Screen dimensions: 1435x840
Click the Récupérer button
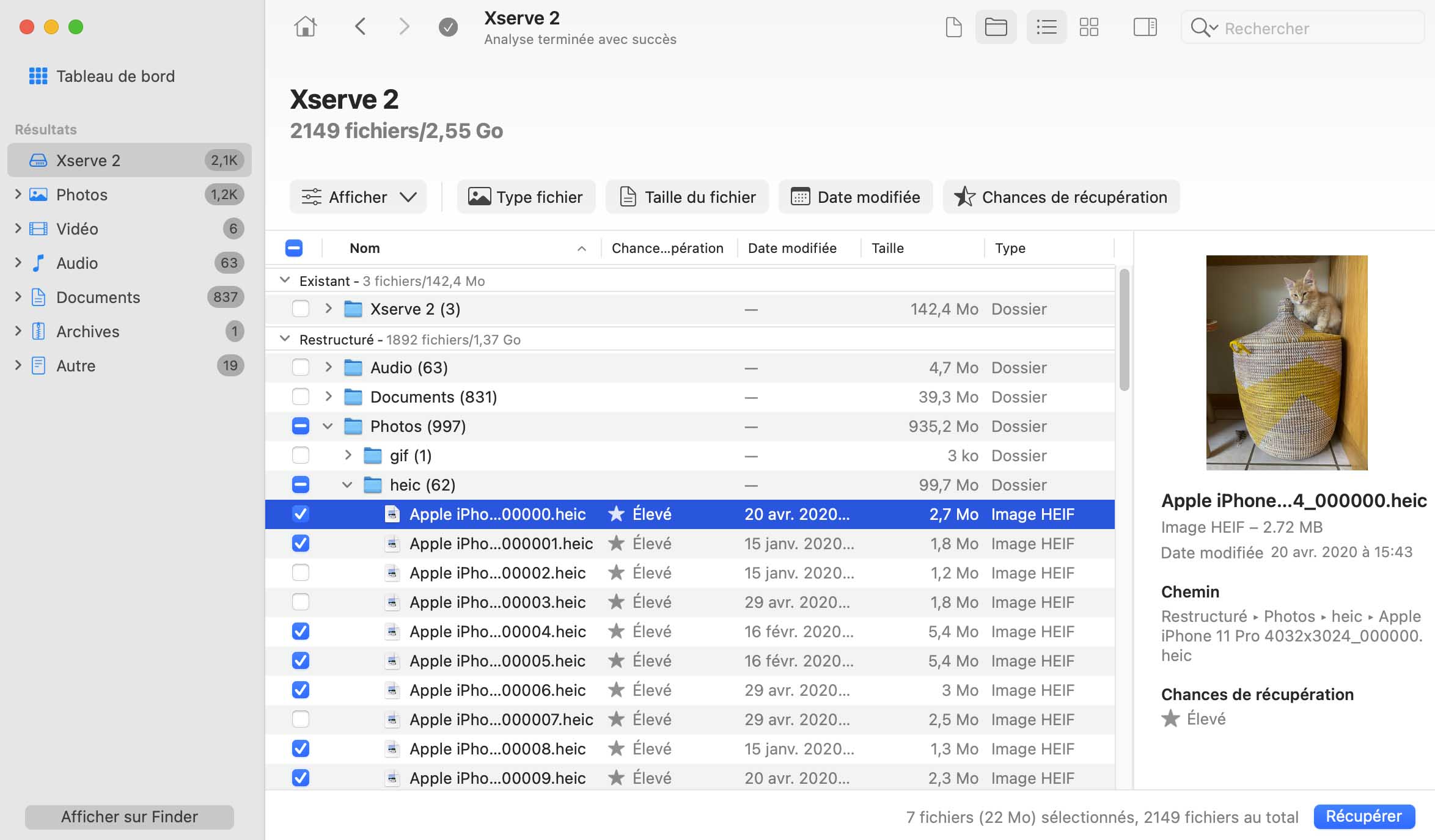pyautogui.click(x=1363, y=816)
